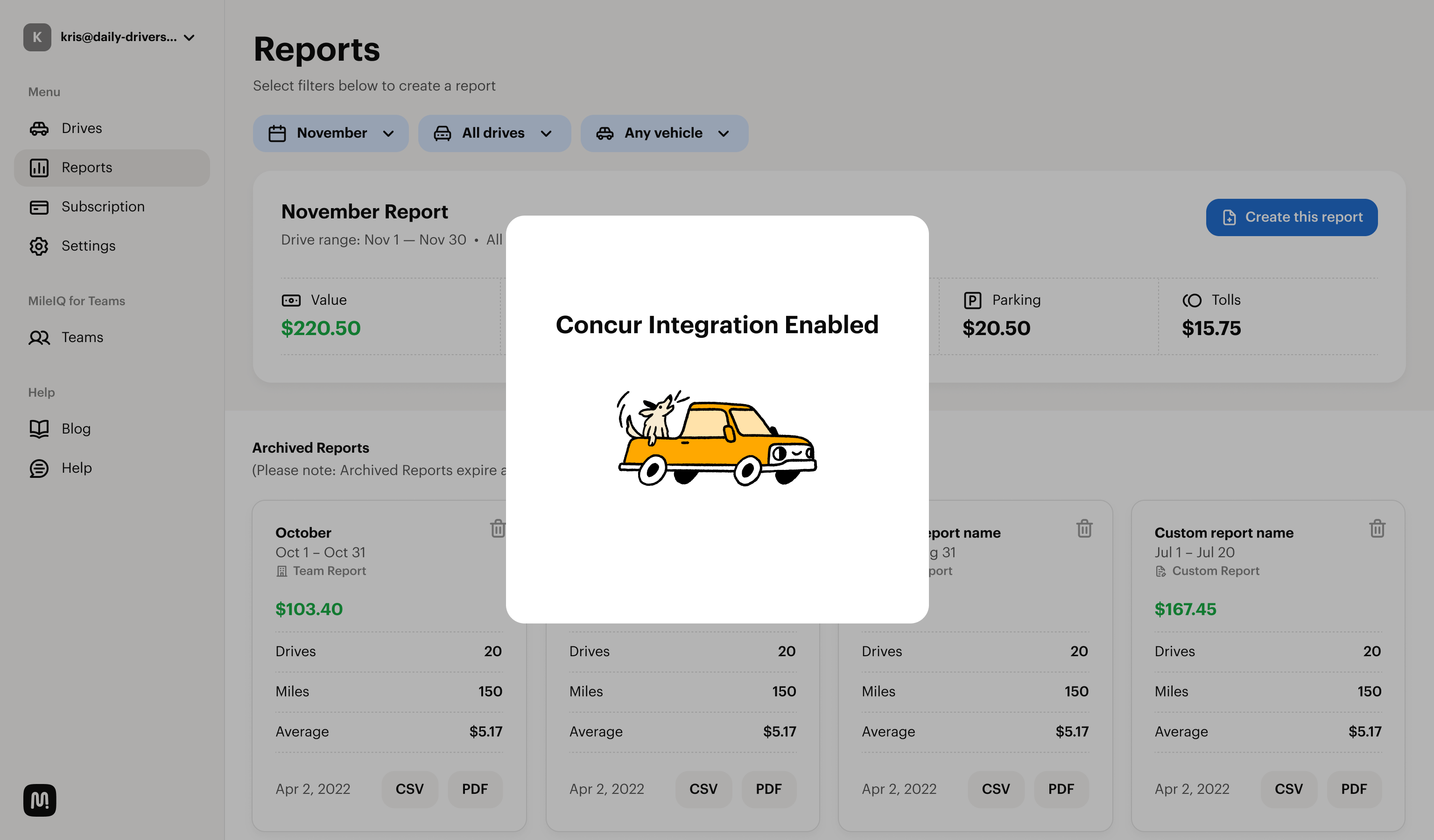Screen dimensions: 1434x840
Task: Click the K account avatar
Action: [x=37, y=37]
